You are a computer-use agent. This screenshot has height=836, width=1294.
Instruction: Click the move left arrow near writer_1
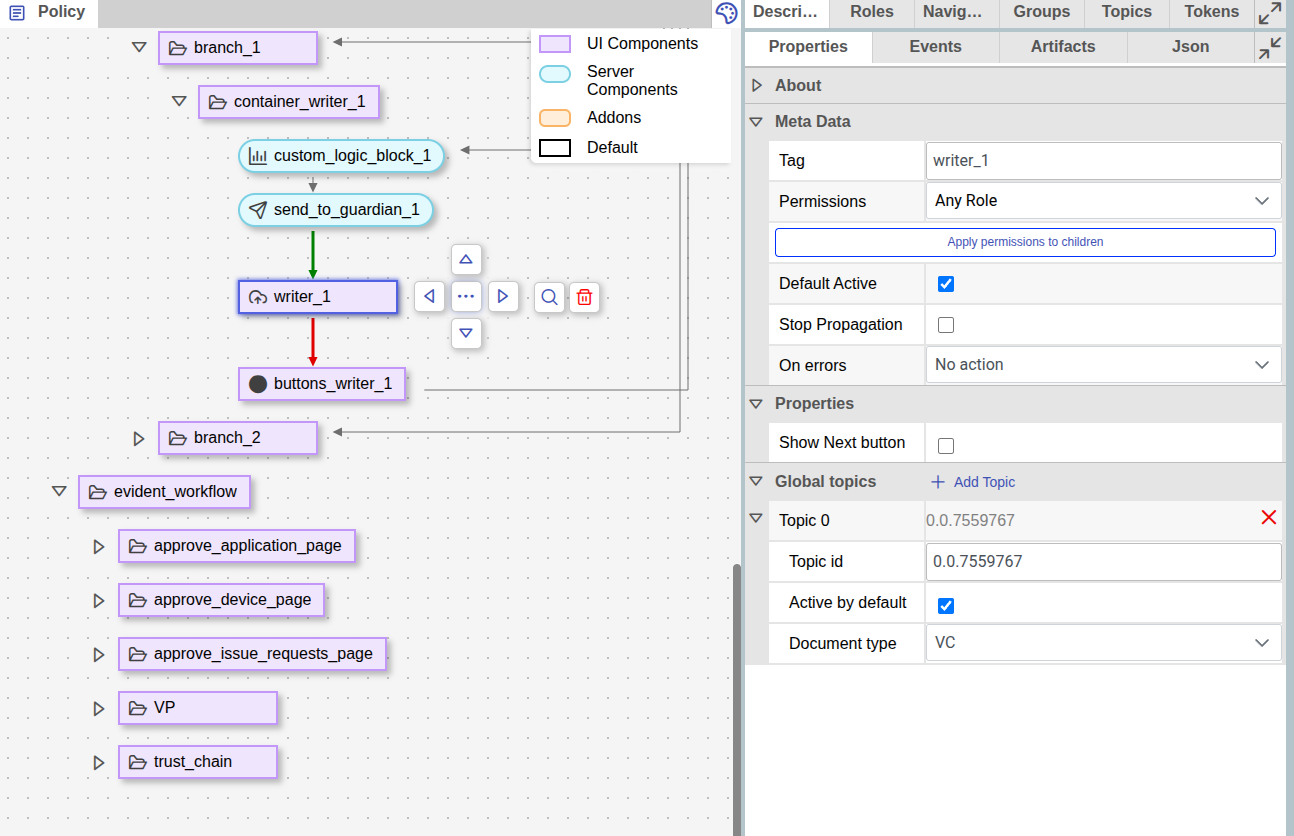point(429,297)
